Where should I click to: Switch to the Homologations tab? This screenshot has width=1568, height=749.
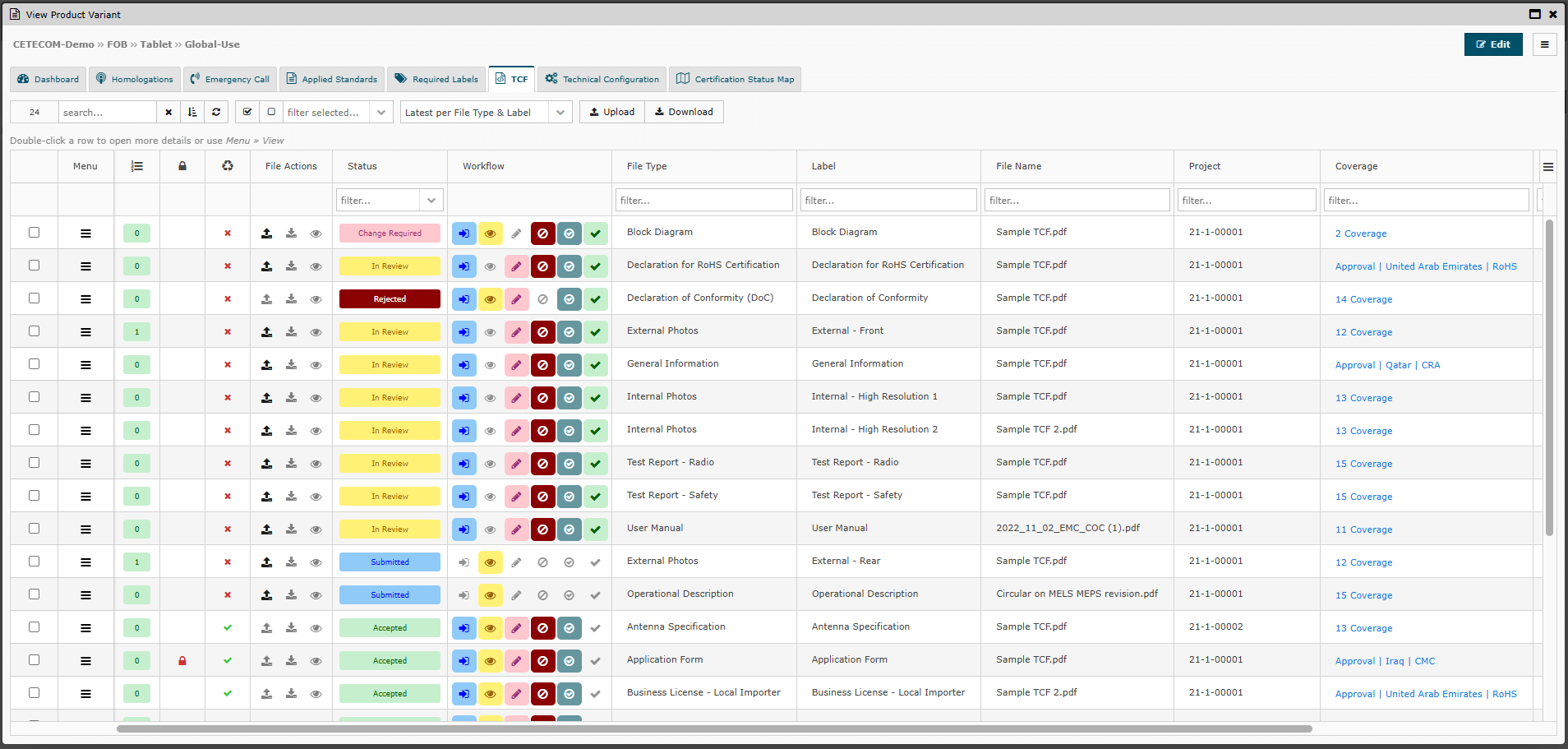point(135,79)
